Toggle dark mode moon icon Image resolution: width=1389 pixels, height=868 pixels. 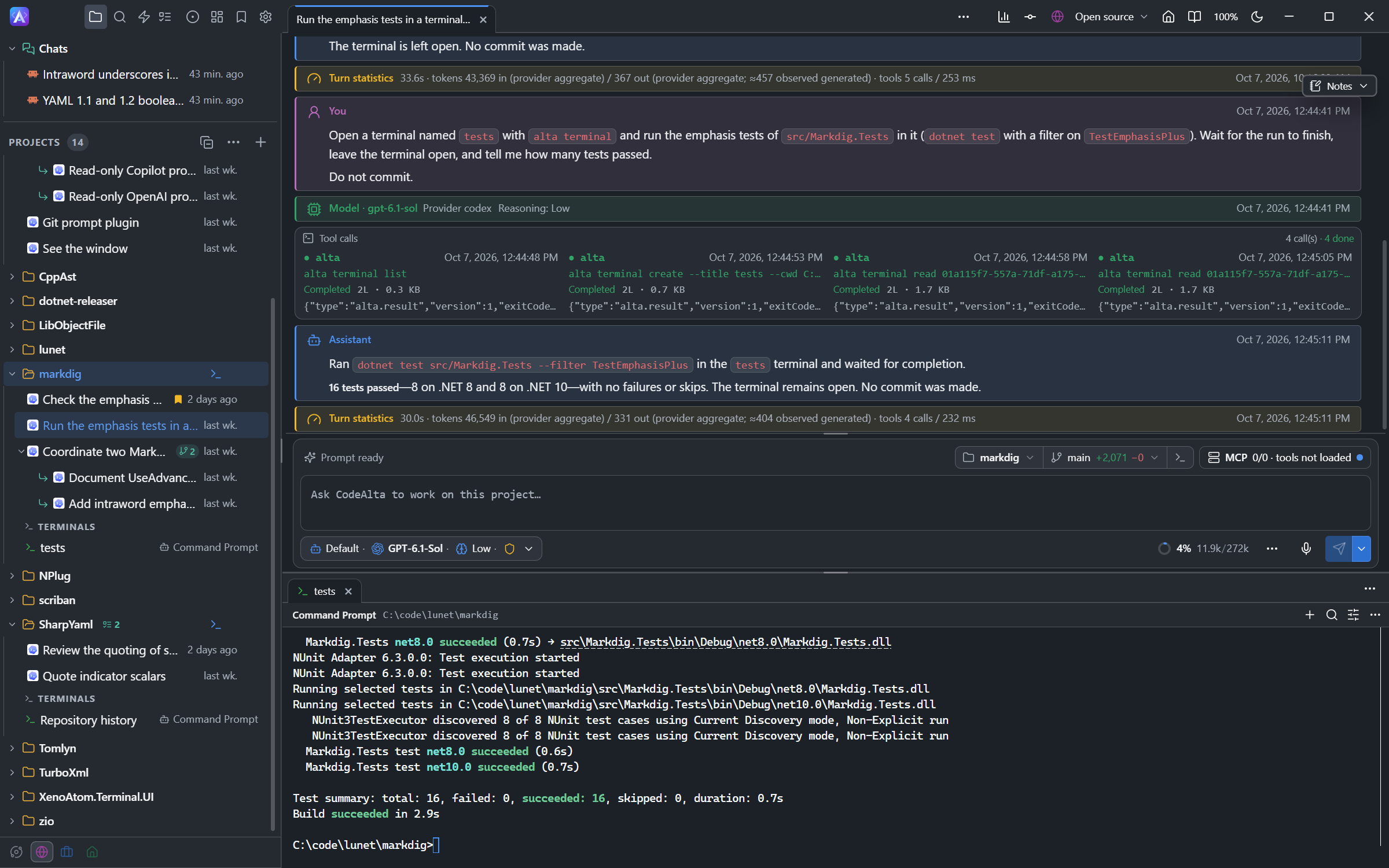coord(1257,17)
